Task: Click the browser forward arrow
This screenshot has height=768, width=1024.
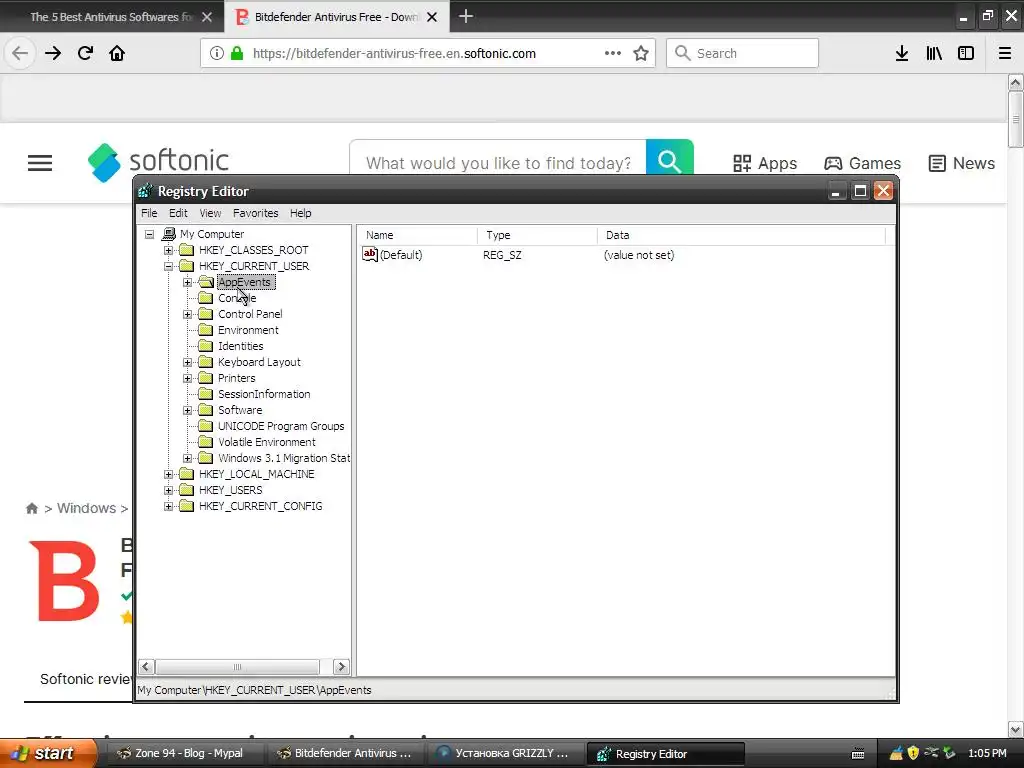Action: click(52, 53)
